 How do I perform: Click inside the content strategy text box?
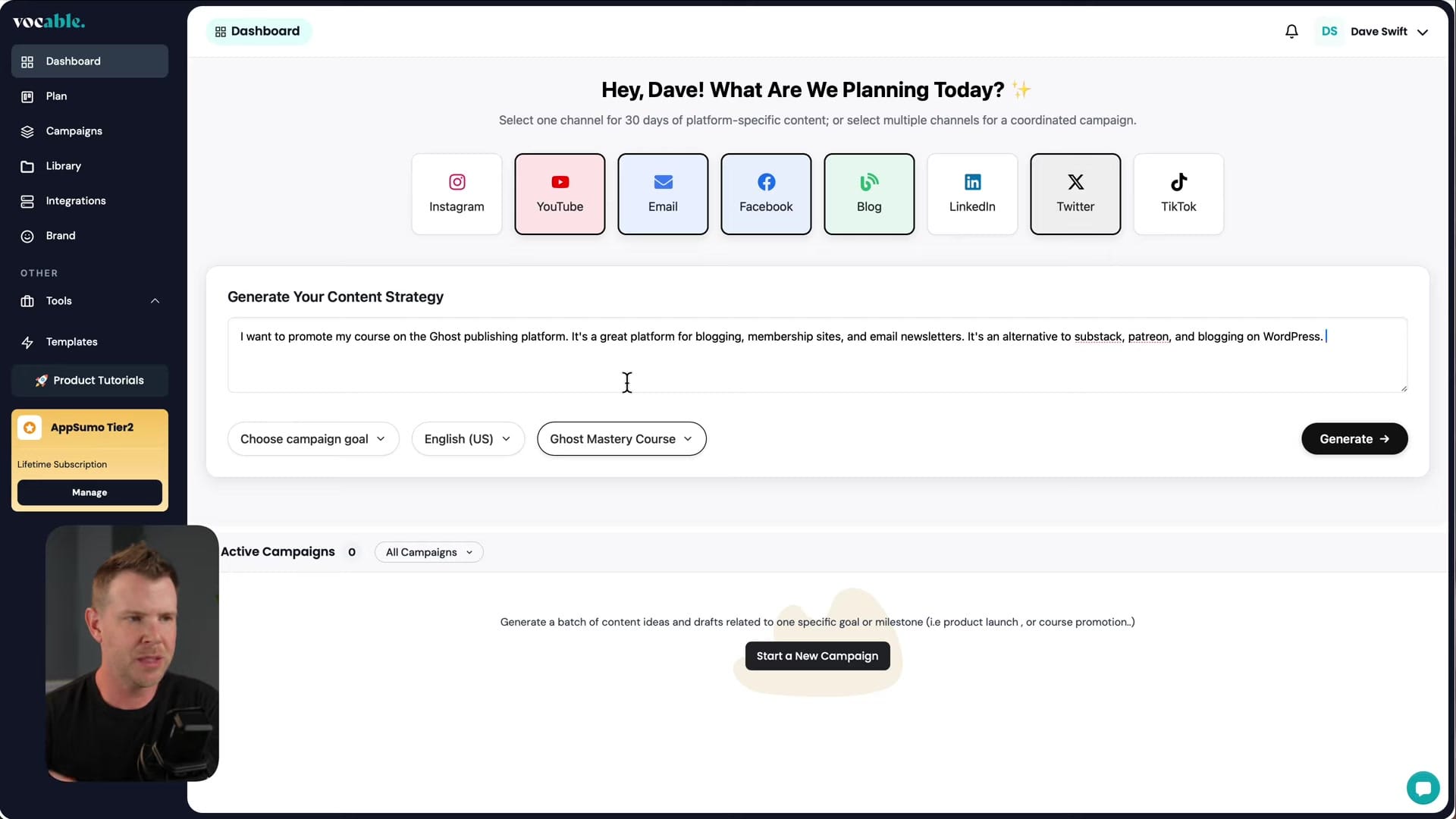pos(817,355)
